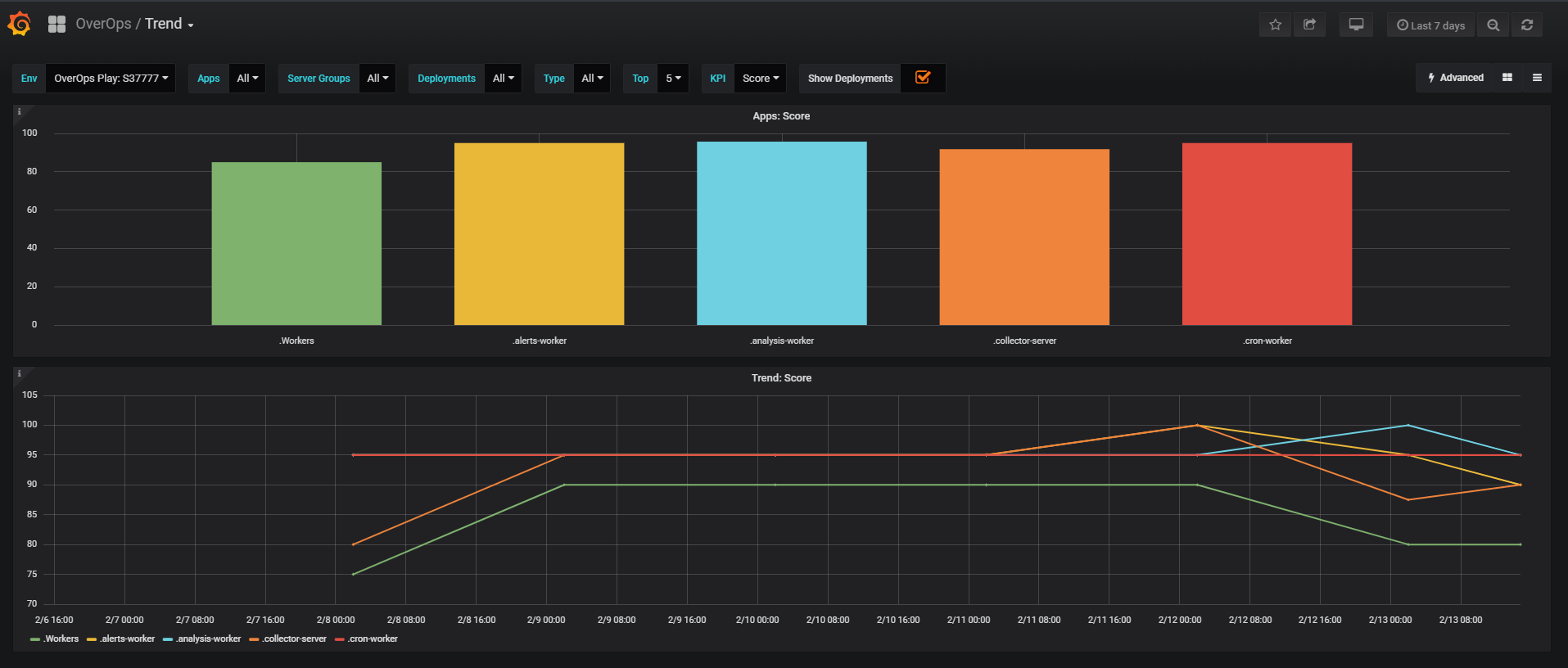The image size is (1568, 668).
Task: Zoom out time range with magnifier icon
Action: click(x=1493, y=25)
